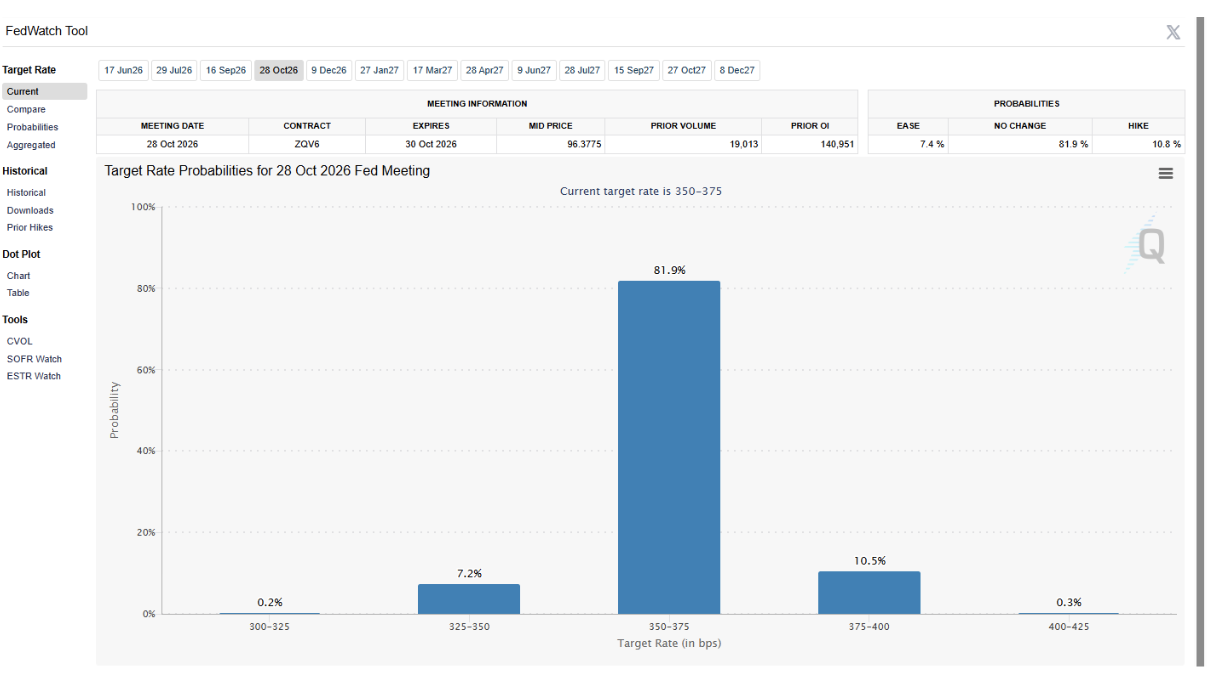Choose the 27 Jan27 meeting tab
Viewport: 1208px width, 674px height.
click(x=379, y=70)
